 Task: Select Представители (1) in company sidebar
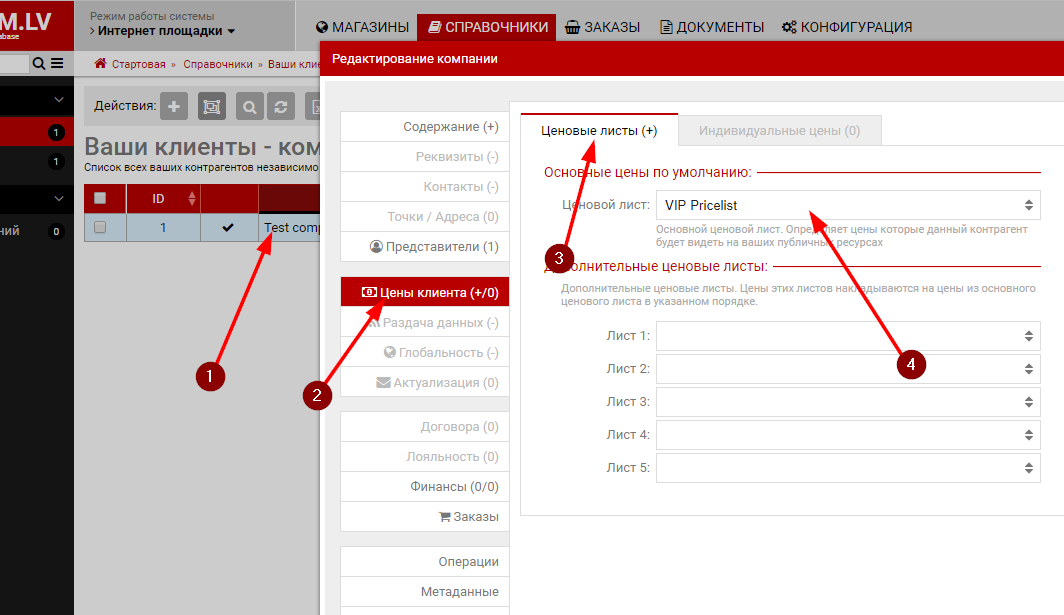(433, 247)
